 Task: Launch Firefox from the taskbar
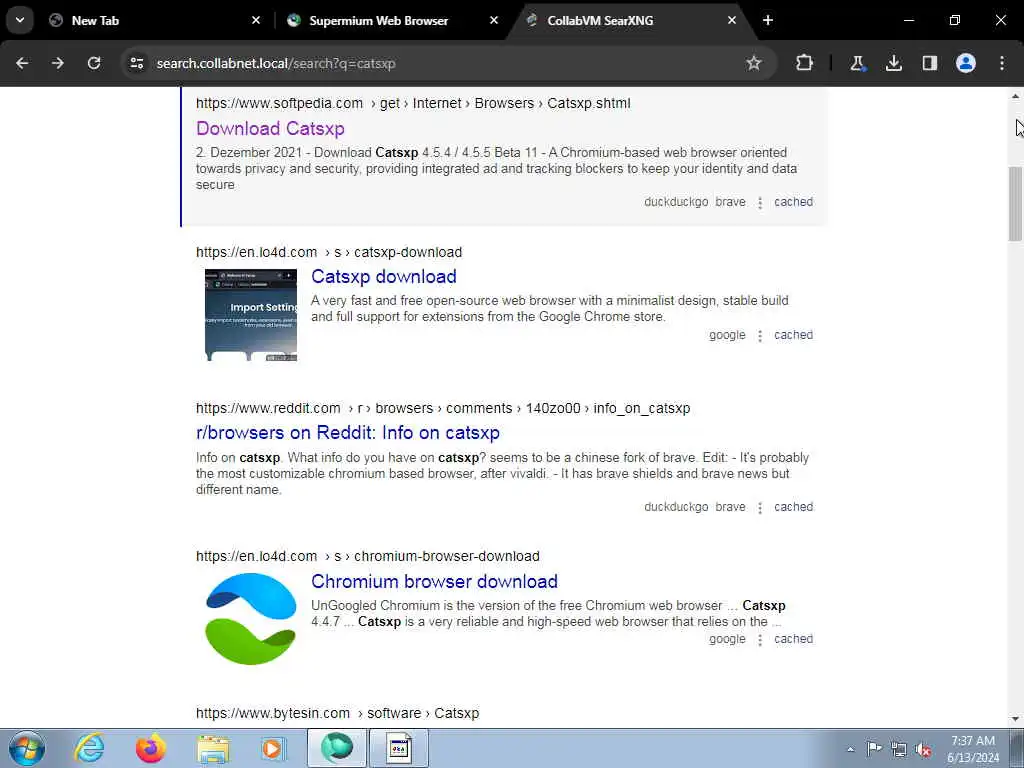point(151,748)
